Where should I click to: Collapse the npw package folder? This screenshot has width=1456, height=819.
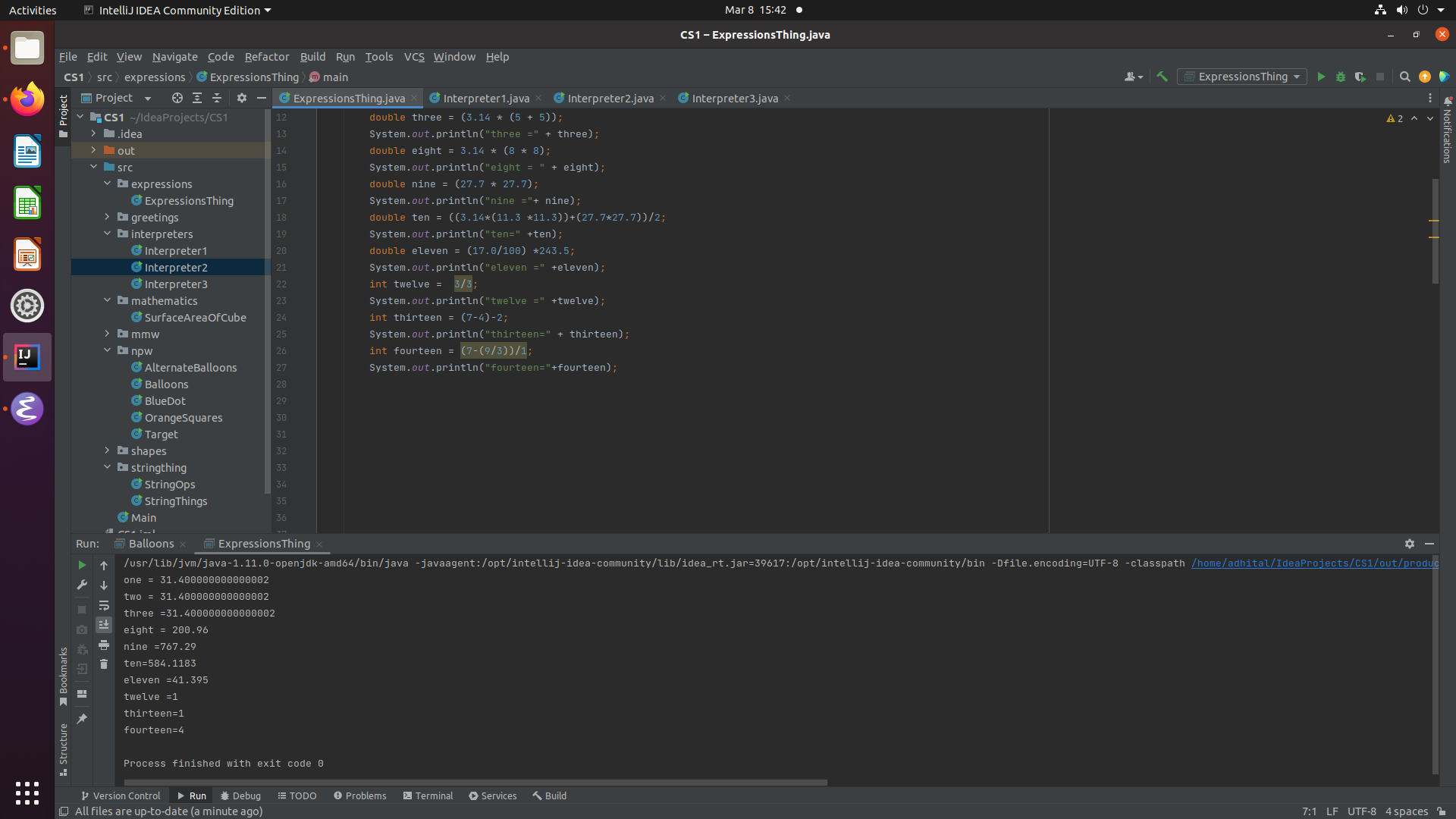click(x=107, y=350)
